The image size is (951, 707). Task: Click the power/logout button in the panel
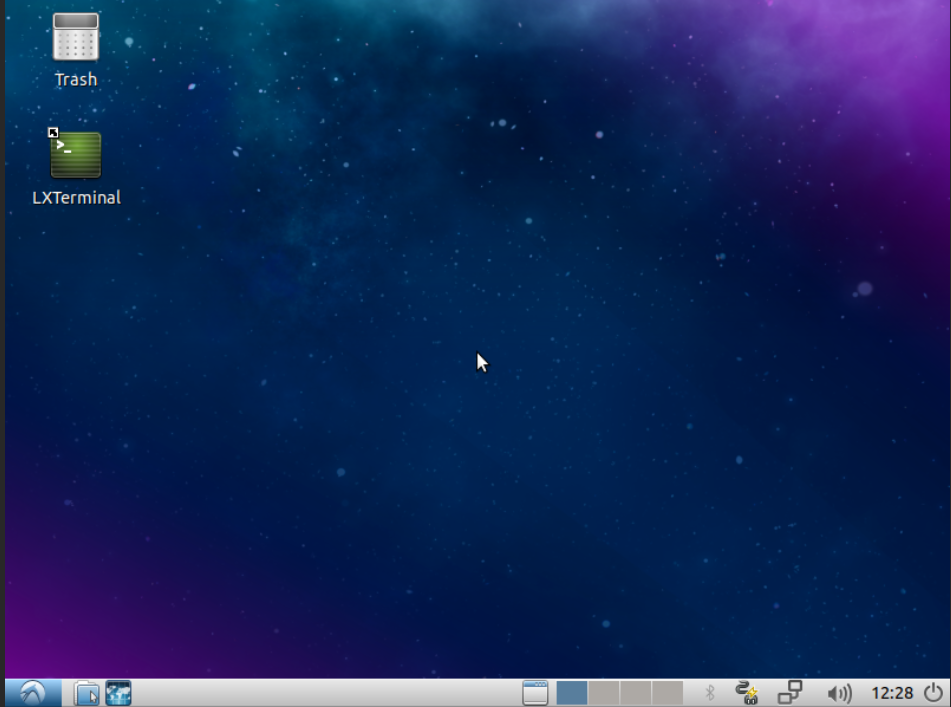[x=933, y=692]
